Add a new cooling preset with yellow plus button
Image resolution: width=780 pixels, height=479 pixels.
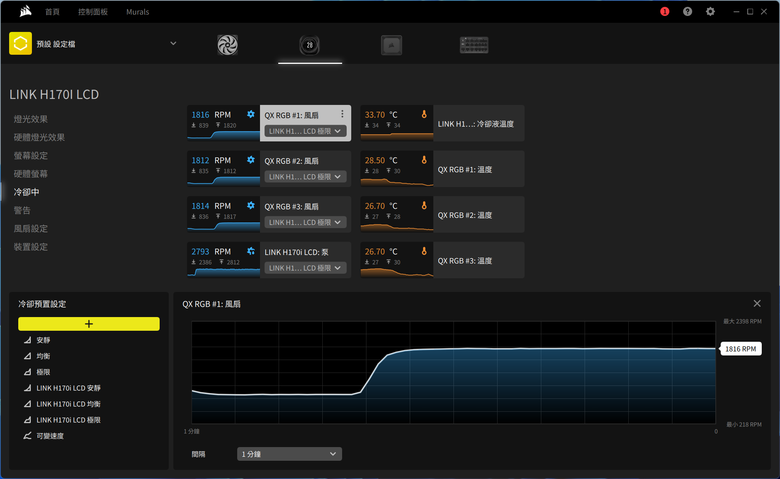[x=89, y=324]
